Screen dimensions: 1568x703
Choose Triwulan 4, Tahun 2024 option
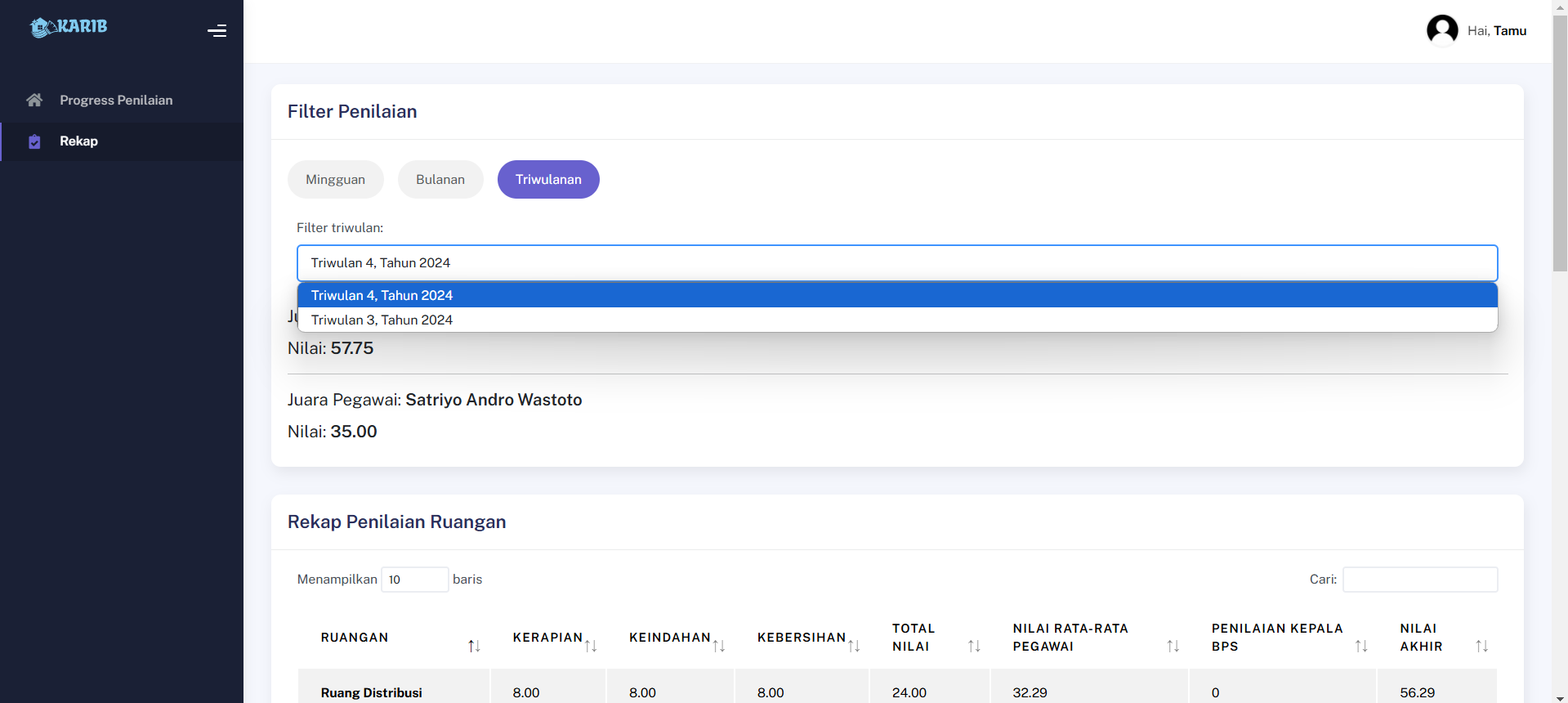382,295
